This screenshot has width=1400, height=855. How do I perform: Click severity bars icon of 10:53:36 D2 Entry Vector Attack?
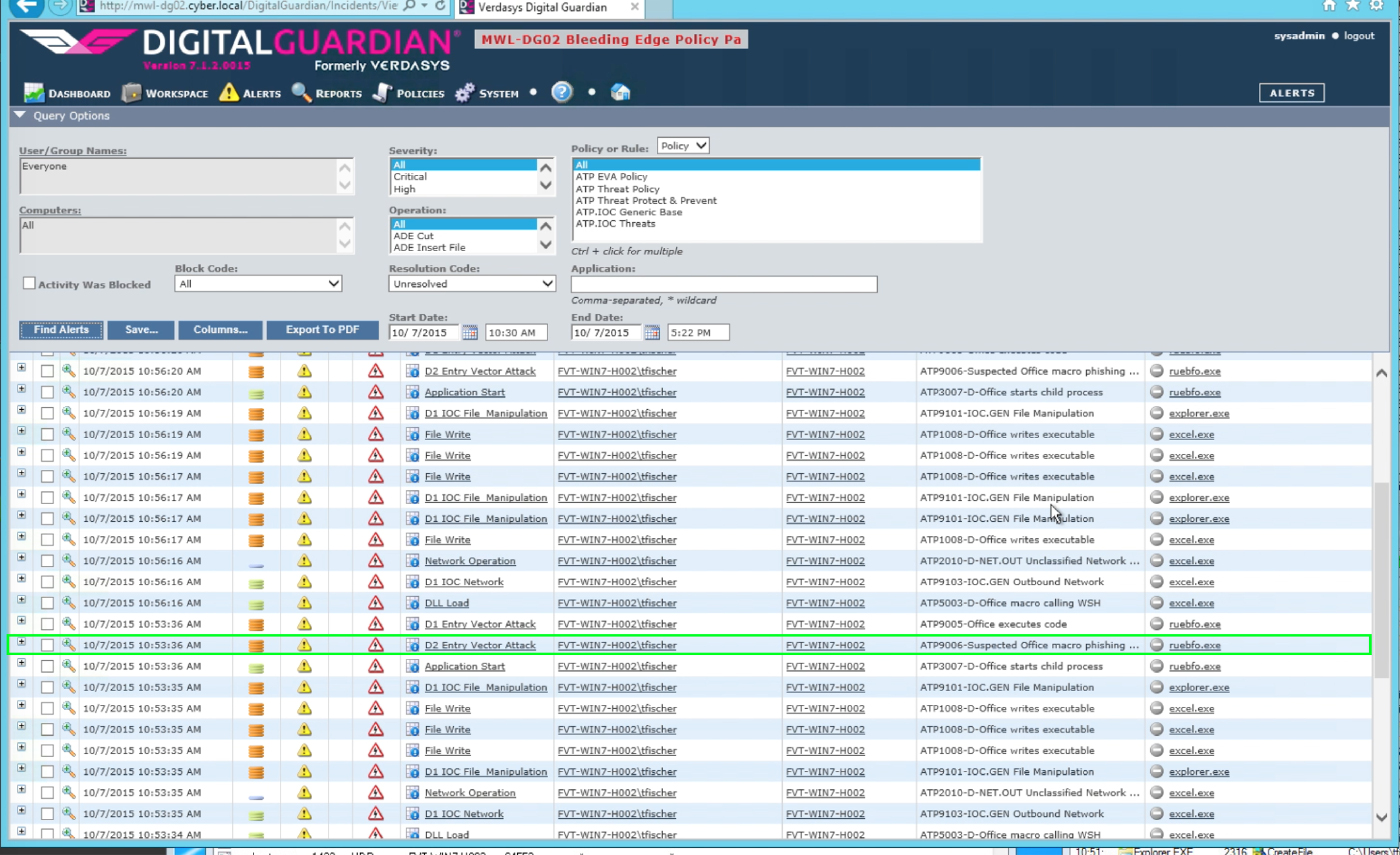(256, 645)
